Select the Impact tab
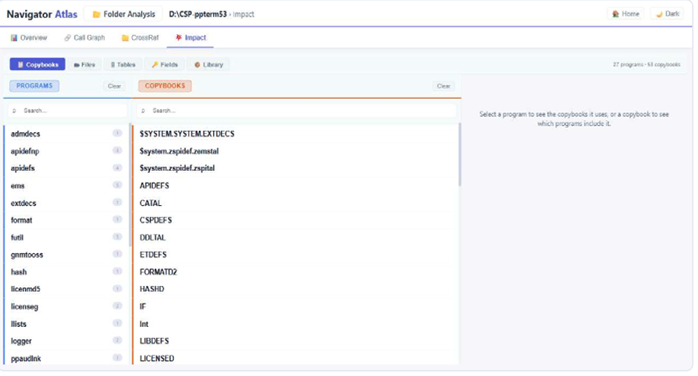 [x=191, y=38]
